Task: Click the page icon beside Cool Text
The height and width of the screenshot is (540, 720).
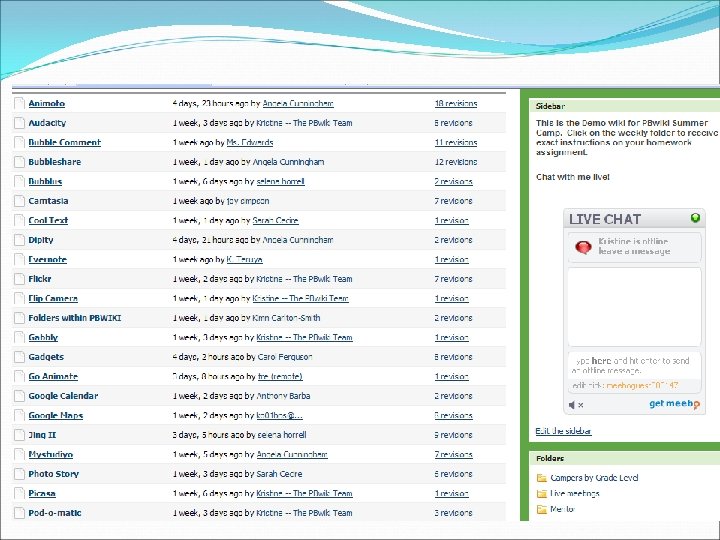Action: pos(19,220)
